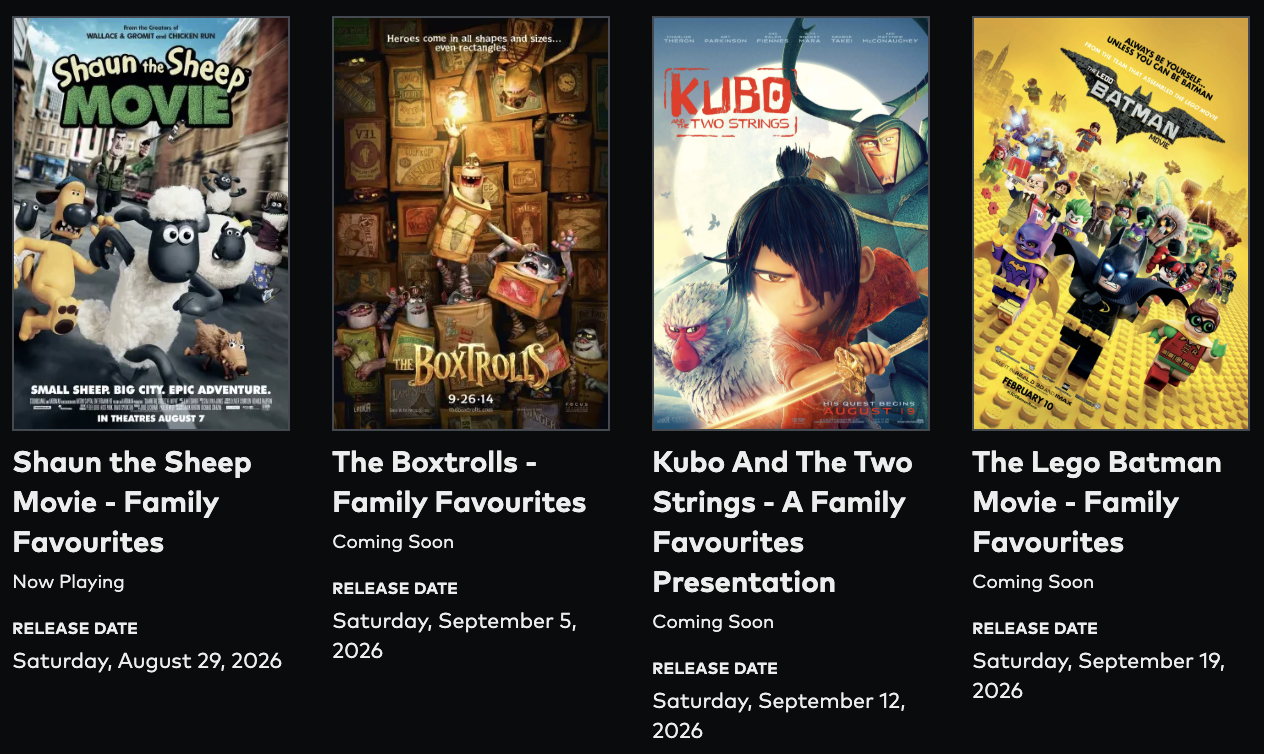Screen dimensions: 1264x754
Task: Click the Saturday, September 5, 2026 date
Action: point(455,636)
